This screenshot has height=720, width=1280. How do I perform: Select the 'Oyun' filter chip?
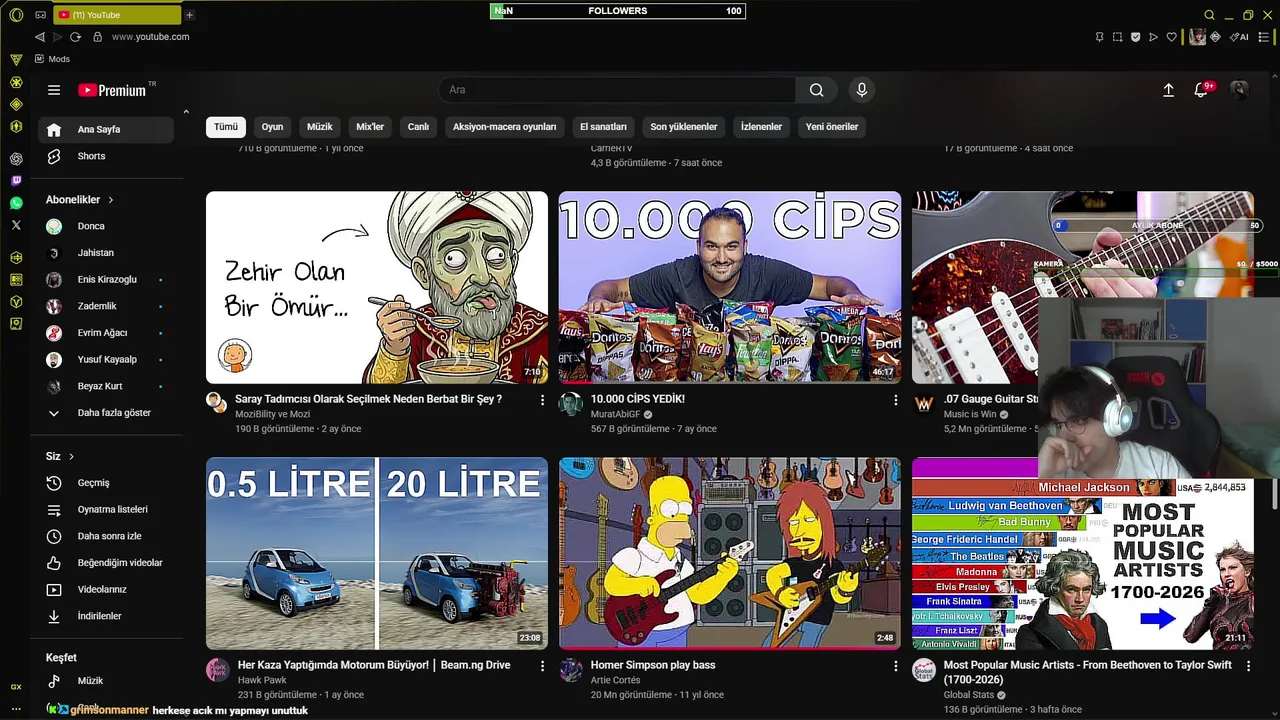coord(272,127)
